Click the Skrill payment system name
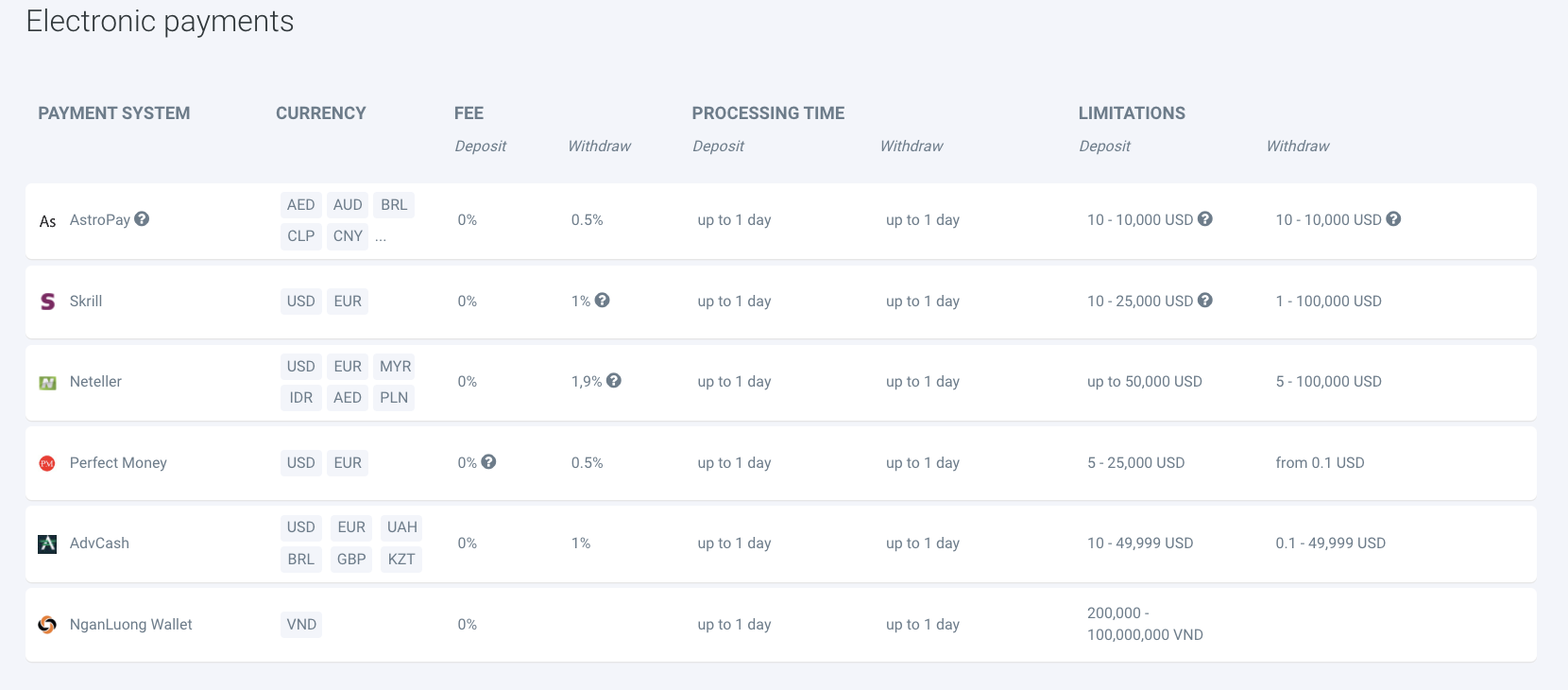This screenshot has width=1568, height=690. [x=86, y=302]
